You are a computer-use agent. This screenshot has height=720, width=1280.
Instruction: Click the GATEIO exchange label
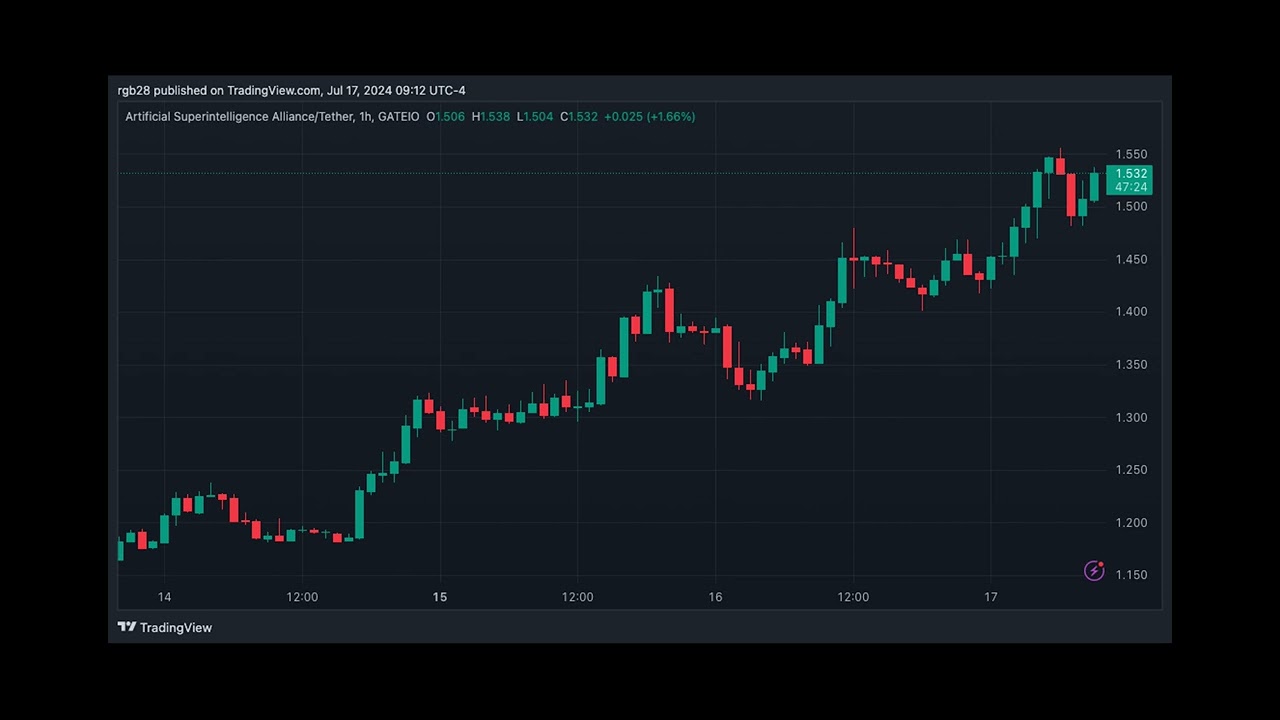pyautogui.click(x=399, y=117)
